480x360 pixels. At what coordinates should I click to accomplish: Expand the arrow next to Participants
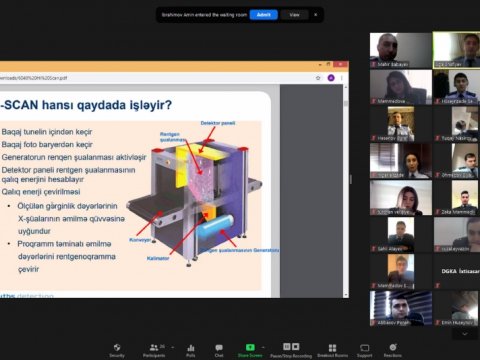point(173,347)
